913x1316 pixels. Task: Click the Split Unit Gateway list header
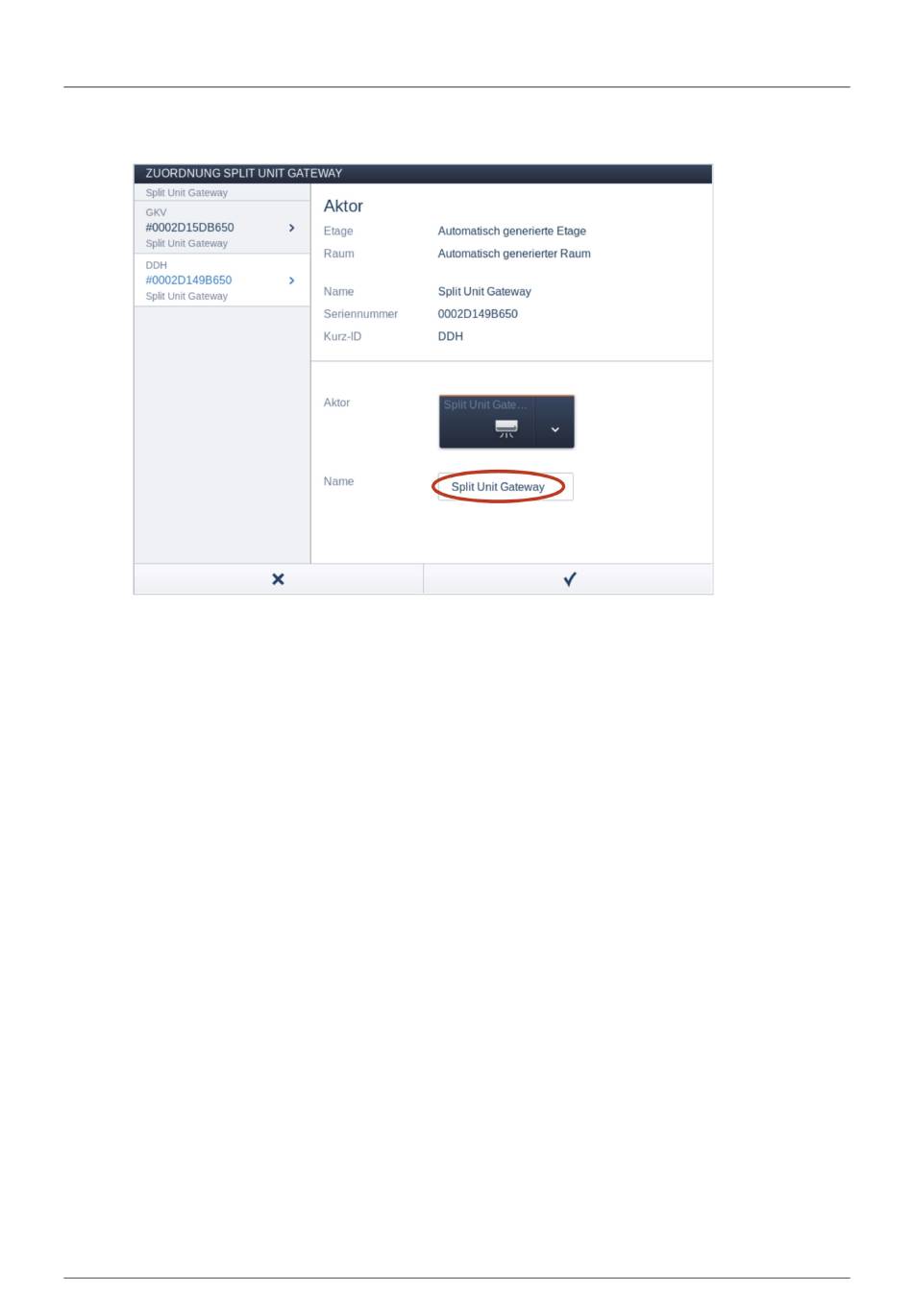point(186,193)
